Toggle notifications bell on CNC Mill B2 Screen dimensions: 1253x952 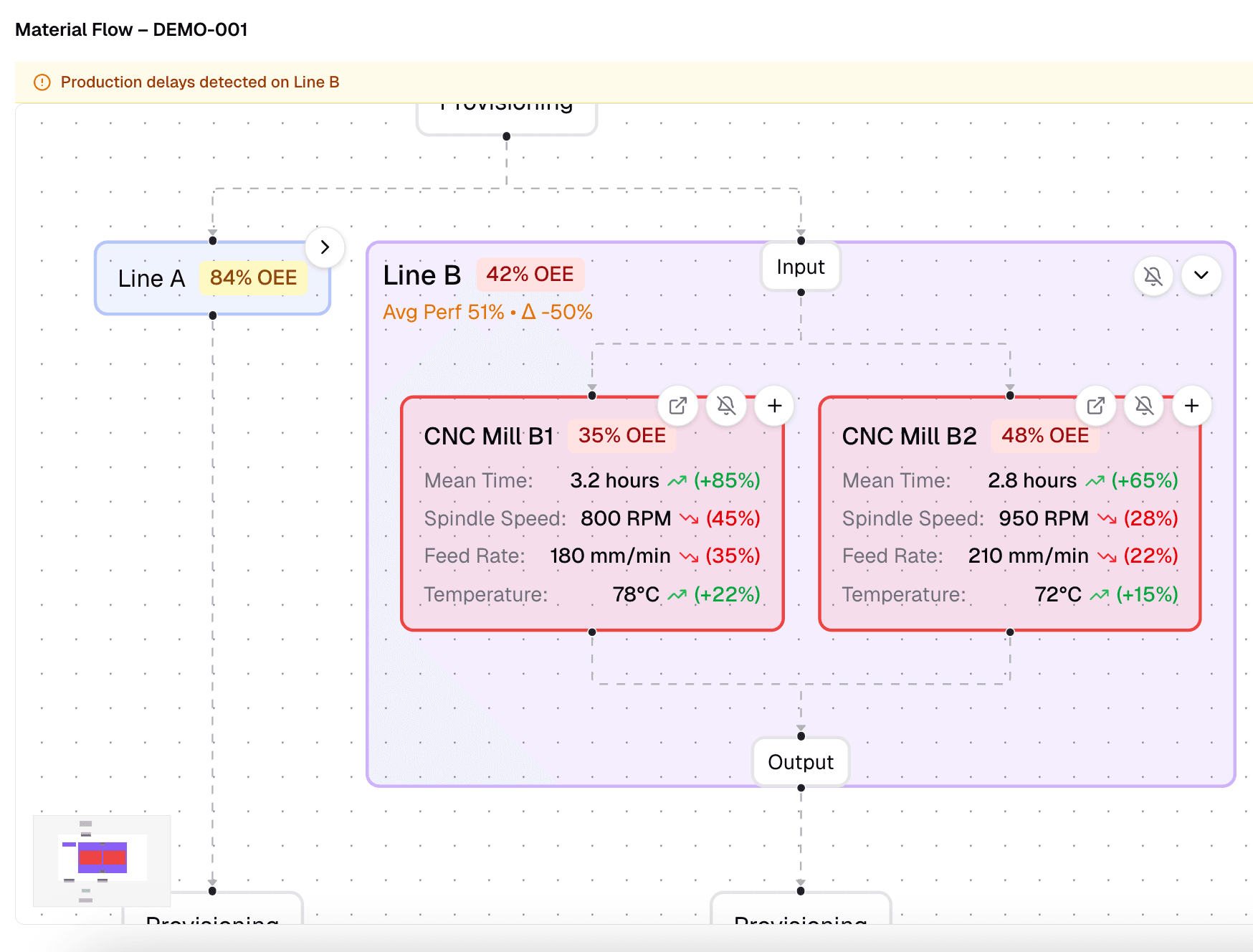point(1144,406)
